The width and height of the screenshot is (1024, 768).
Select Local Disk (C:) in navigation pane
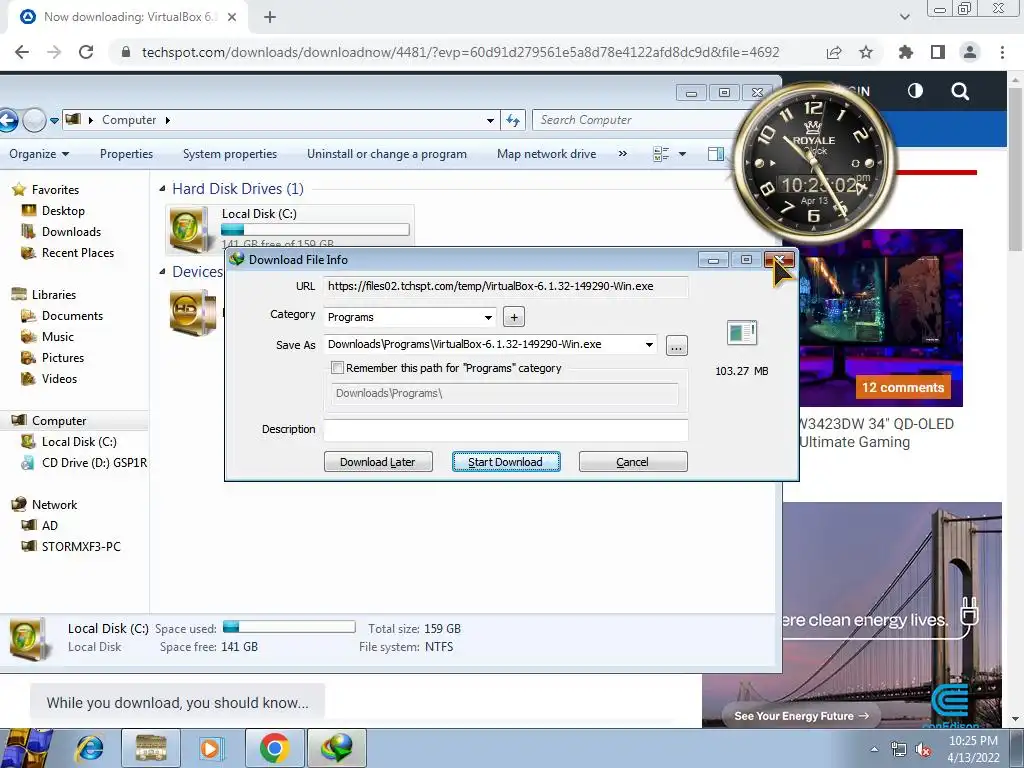78,441
